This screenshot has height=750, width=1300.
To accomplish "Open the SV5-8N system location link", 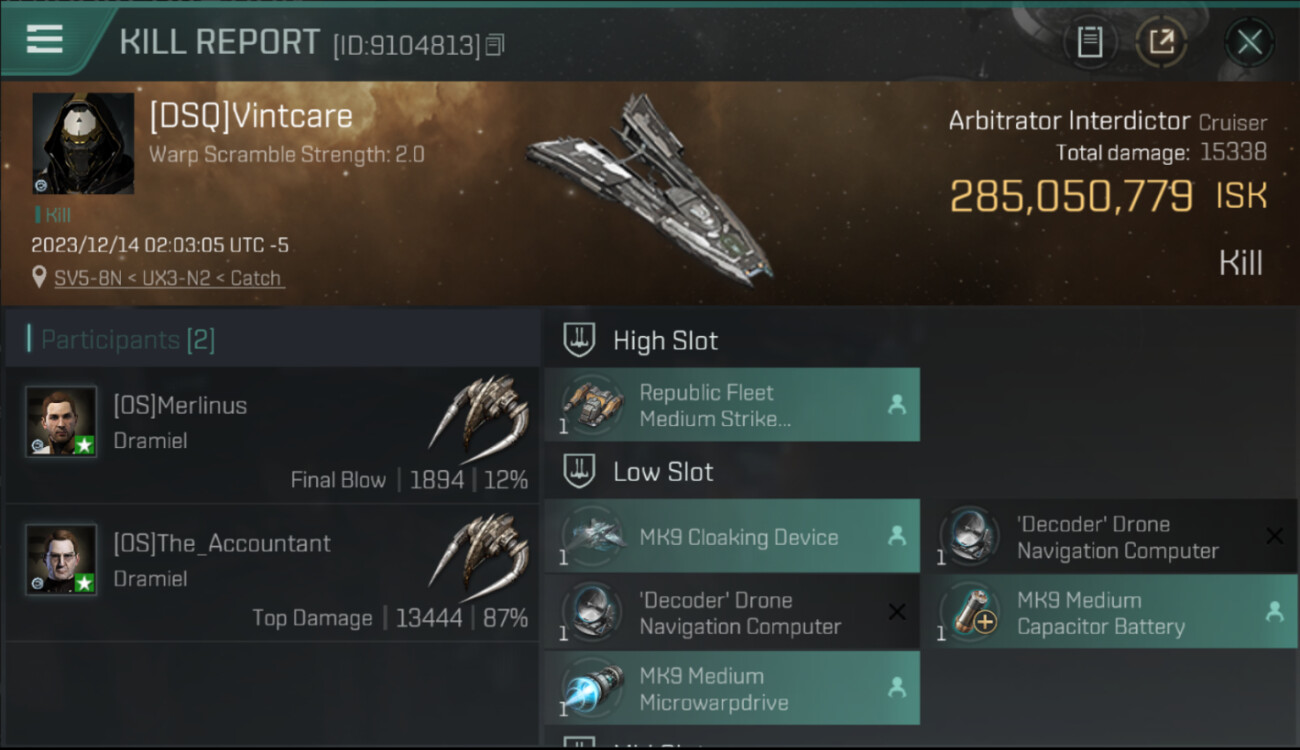I will point(170,278).
